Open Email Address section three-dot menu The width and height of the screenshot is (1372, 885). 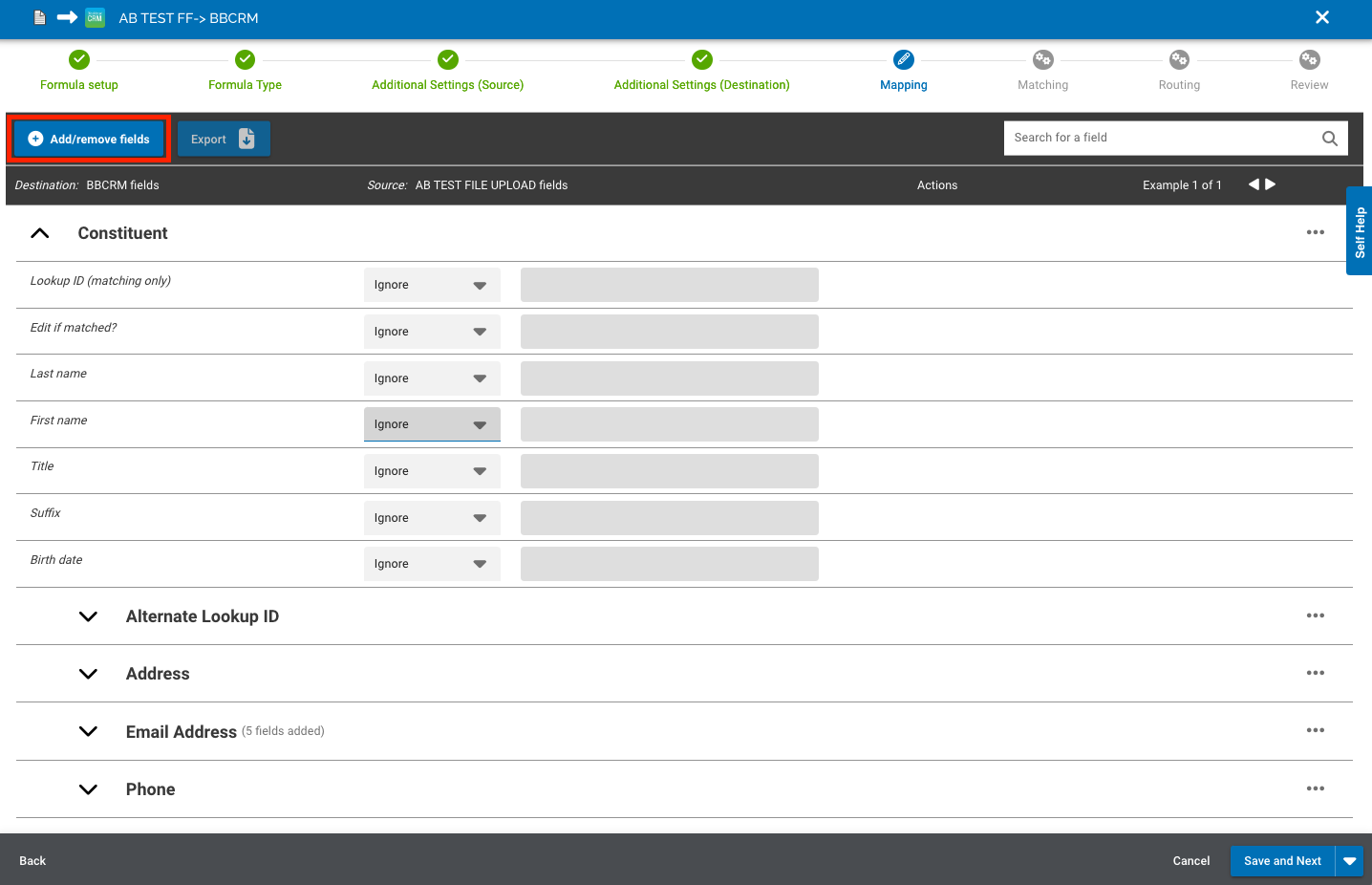click(x=1316, y=730)
